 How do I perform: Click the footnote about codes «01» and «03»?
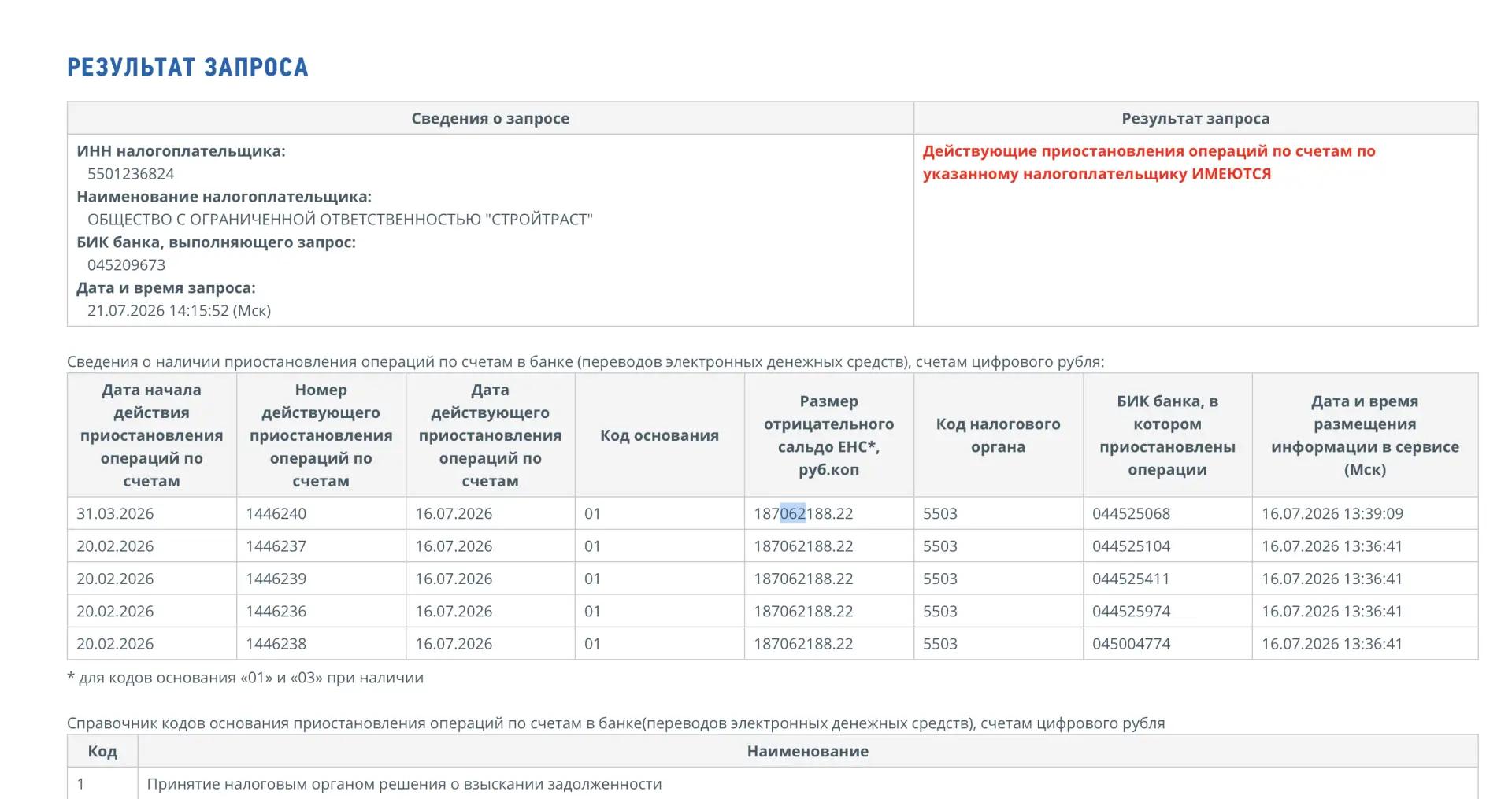click(246, 678)
